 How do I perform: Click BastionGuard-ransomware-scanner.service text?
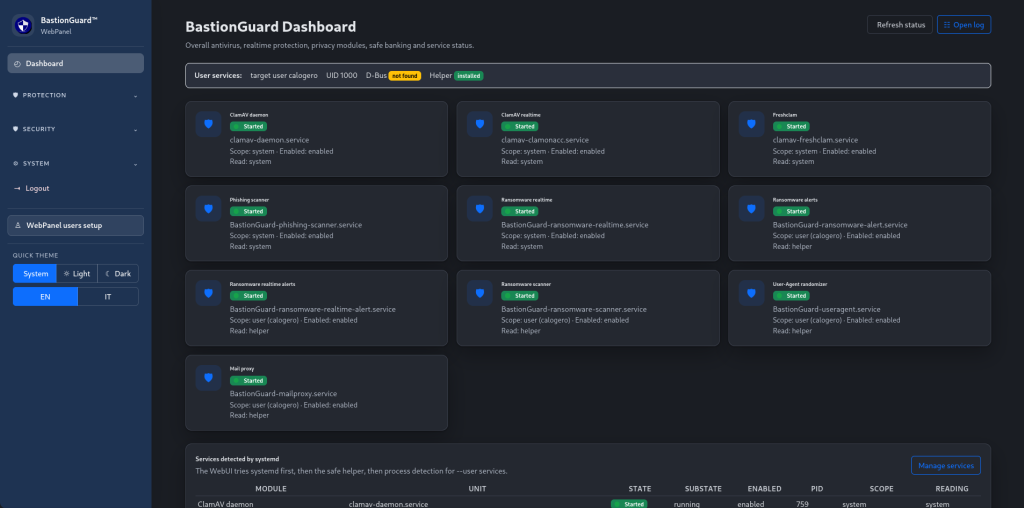[574, 310]
